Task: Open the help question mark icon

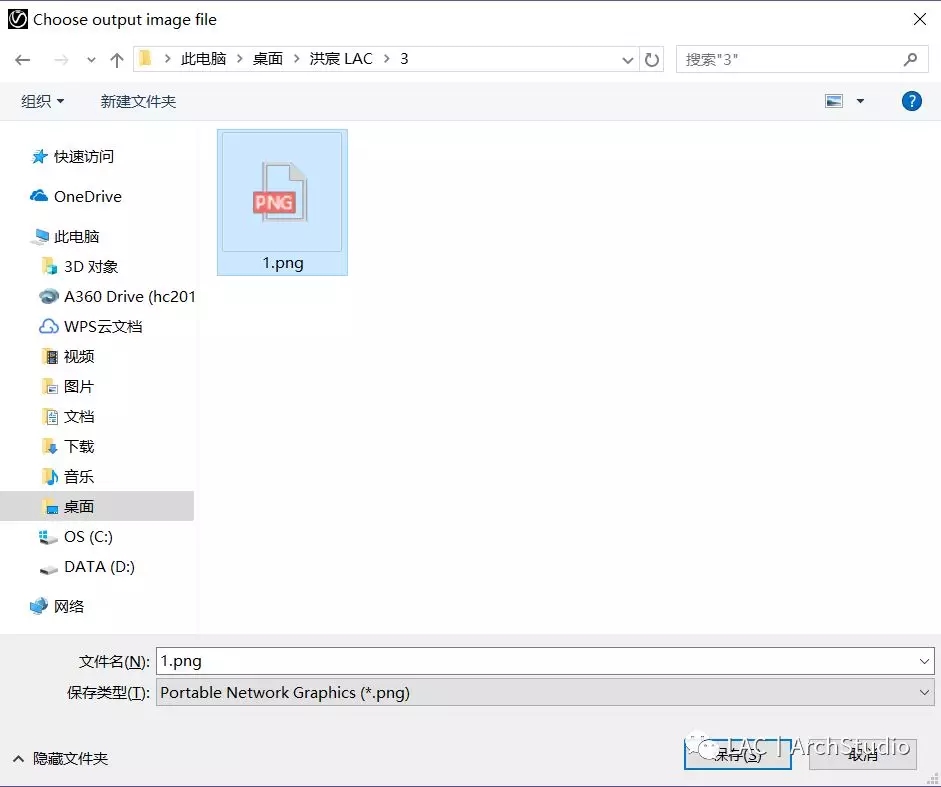Action: pos(912,101)
